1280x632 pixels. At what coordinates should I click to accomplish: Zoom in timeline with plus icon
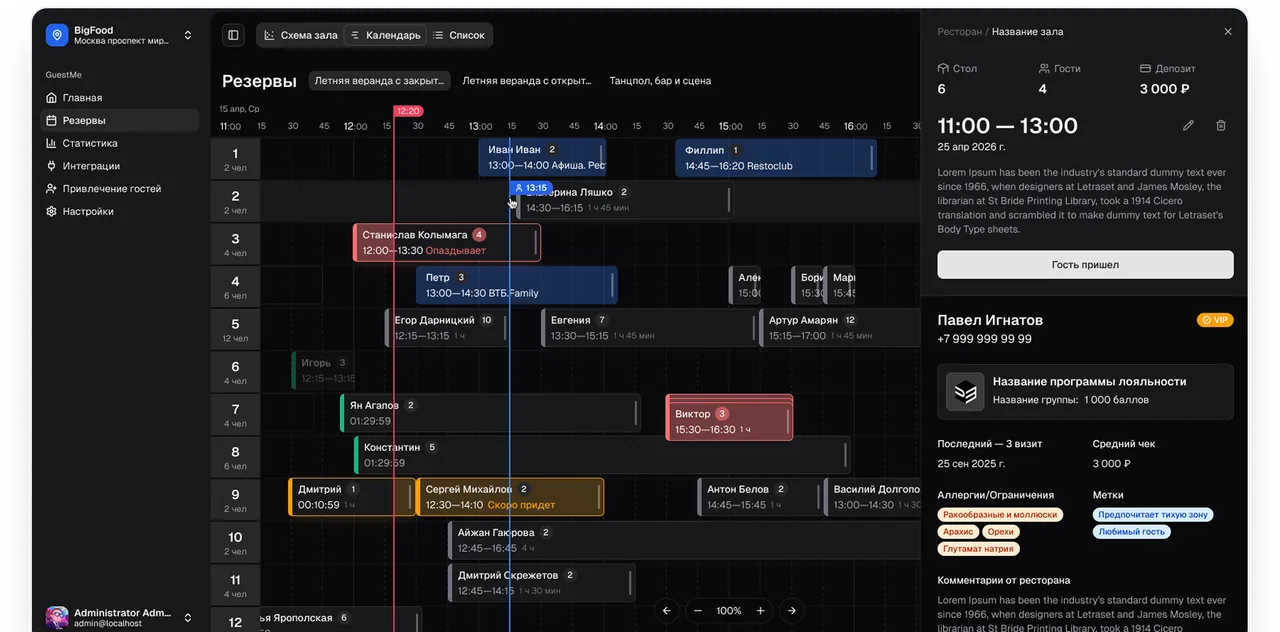[x=760, y=611]
